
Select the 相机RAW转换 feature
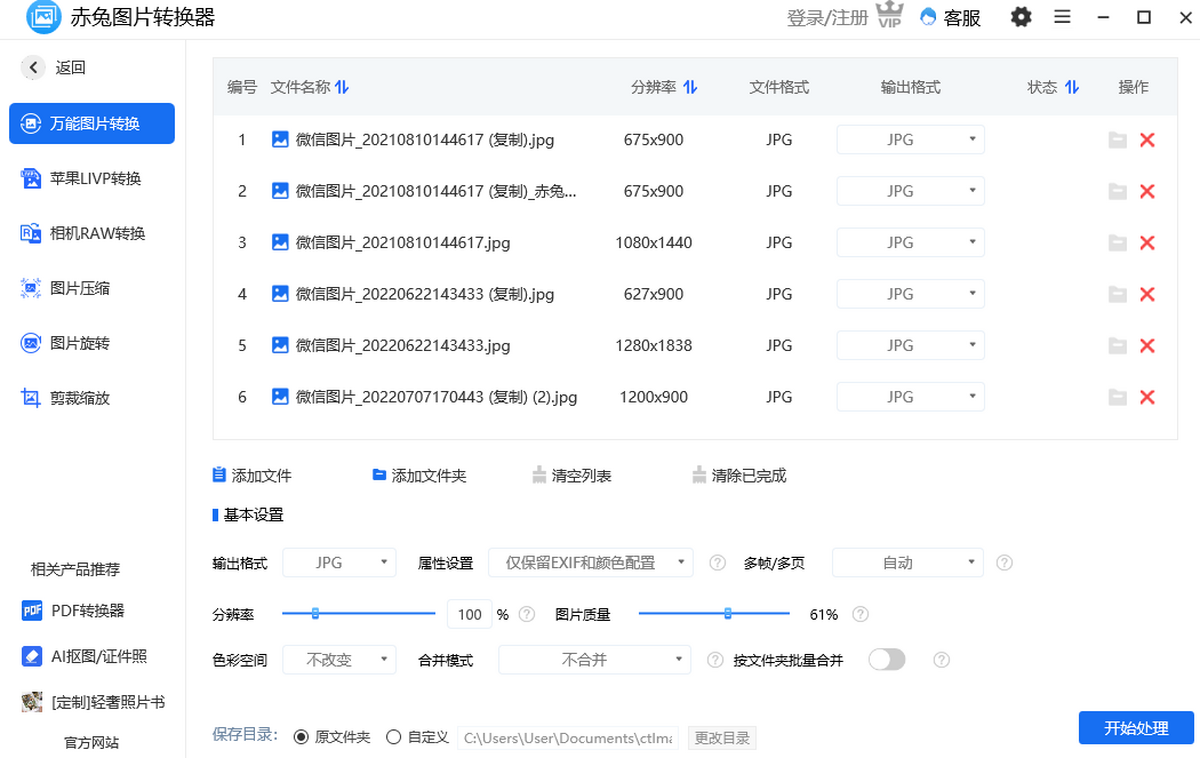[92, 233]
